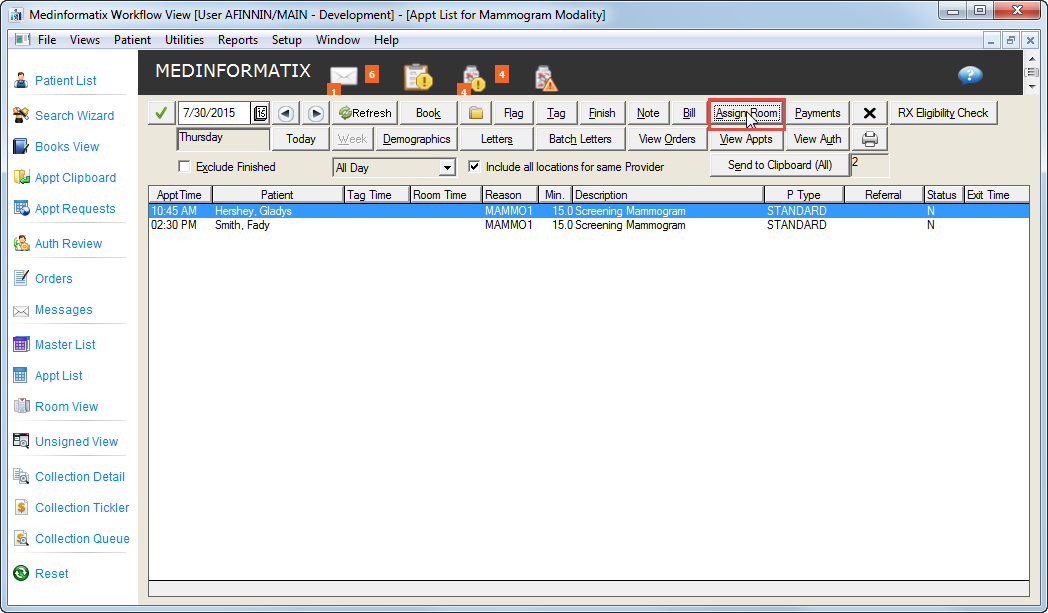The height and width of the screenshot is (613, 1048).
Task: Uncheck Include all locations for same Provider
Action: (x=474, y=167)
